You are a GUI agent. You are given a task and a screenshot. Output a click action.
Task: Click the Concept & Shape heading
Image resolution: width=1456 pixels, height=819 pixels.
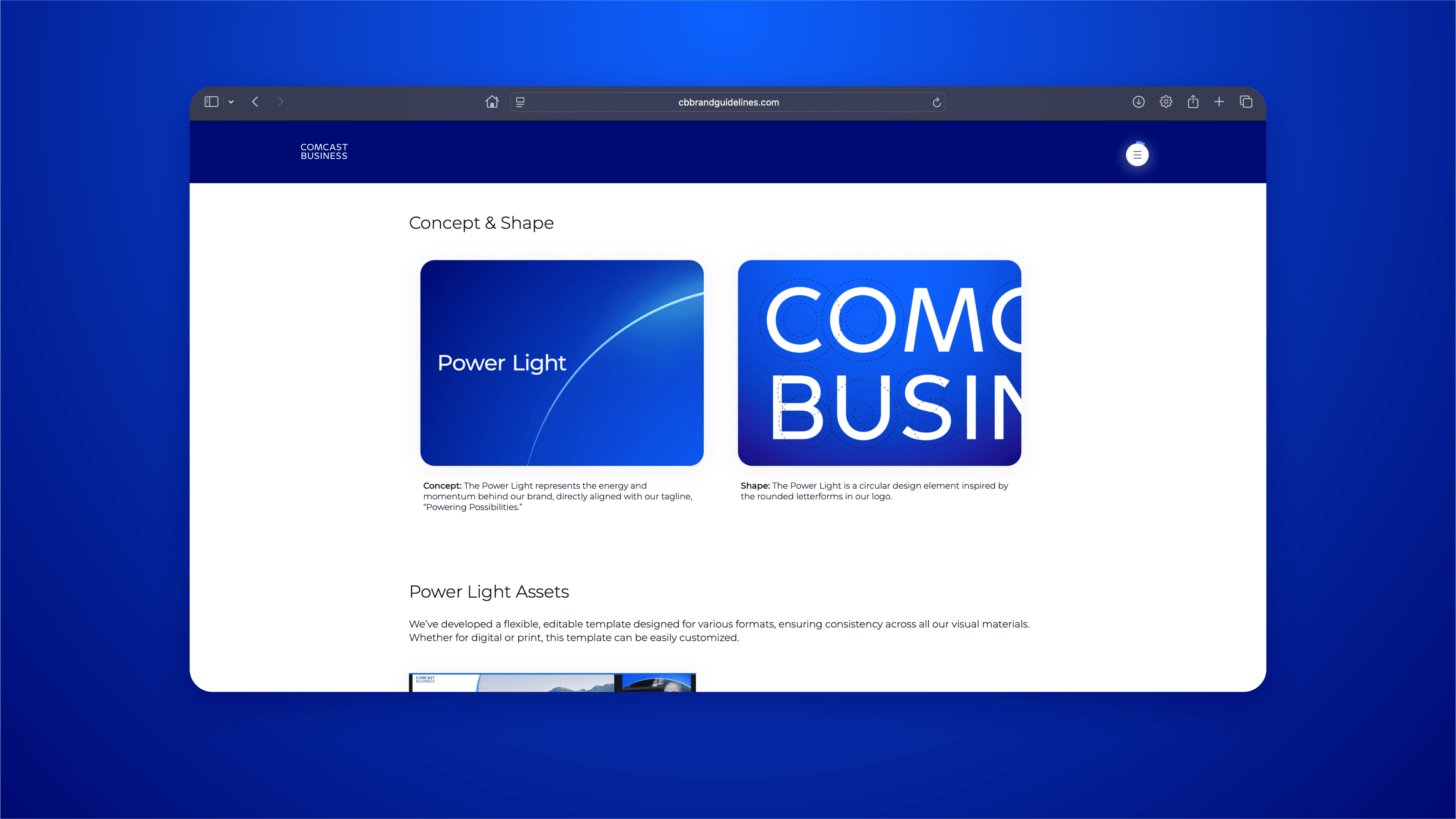pyautogui.click(x=481, y=223)
